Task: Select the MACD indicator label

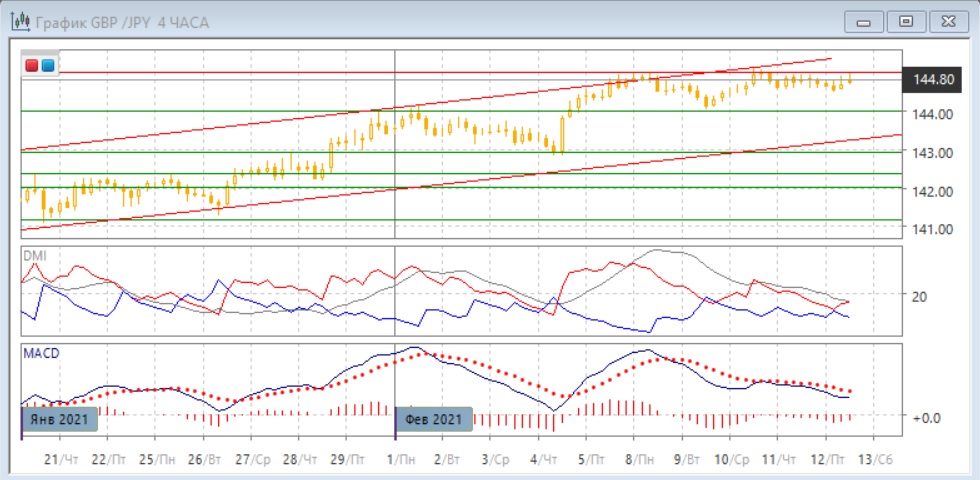Action: pyautogui.click(x=40, y=352)
